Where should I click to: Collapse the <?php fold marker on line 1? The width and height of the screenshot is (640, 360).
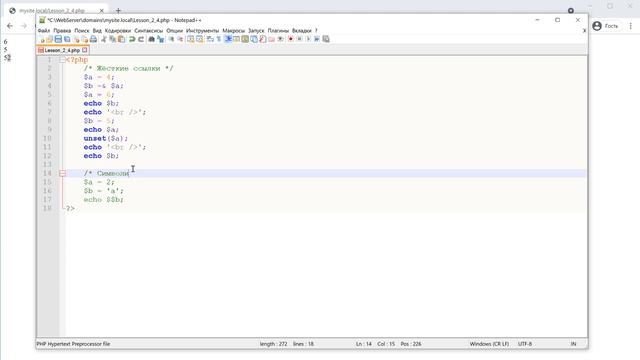pyautogui.click(x=62, y=60)
